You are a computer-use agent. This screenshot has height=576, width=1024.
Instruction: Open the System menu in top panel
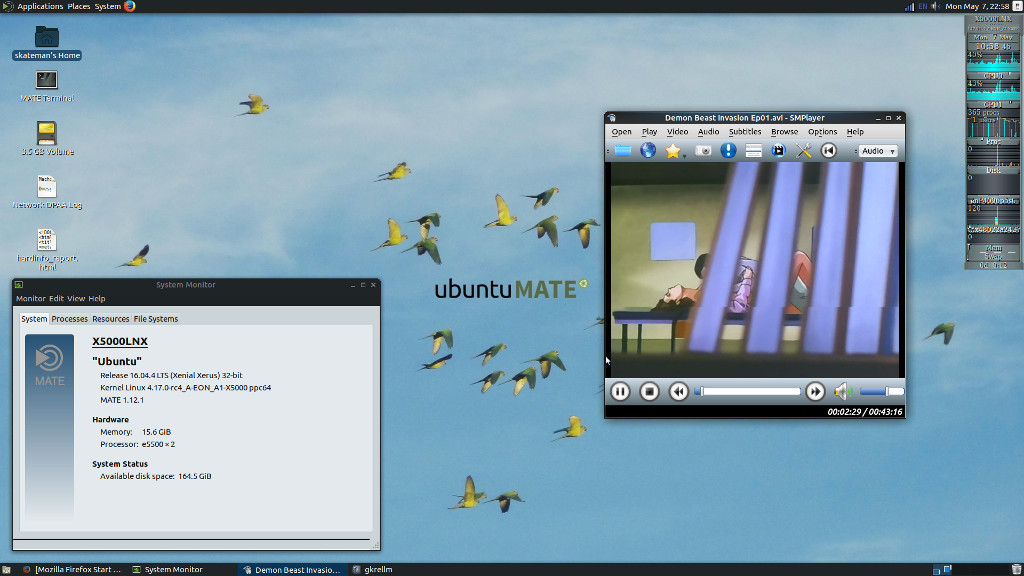click(x=107, y=6)
